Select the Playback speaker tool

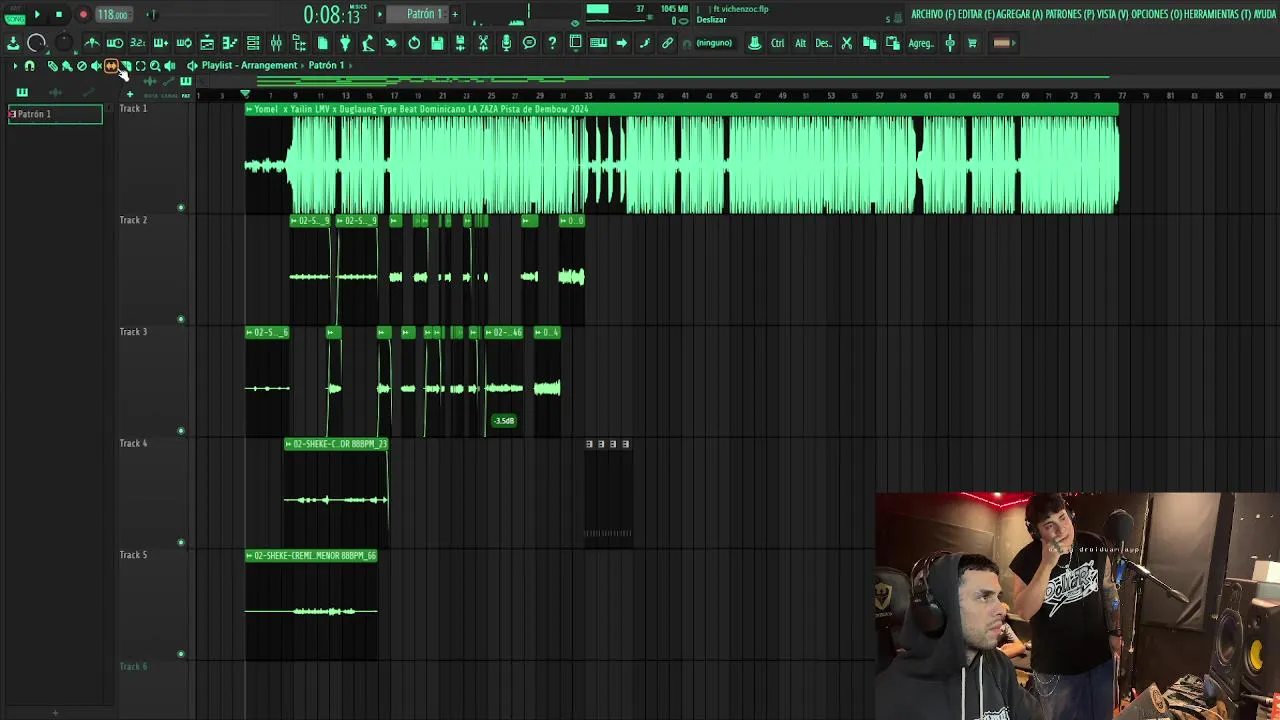click(x=170, y=65)
